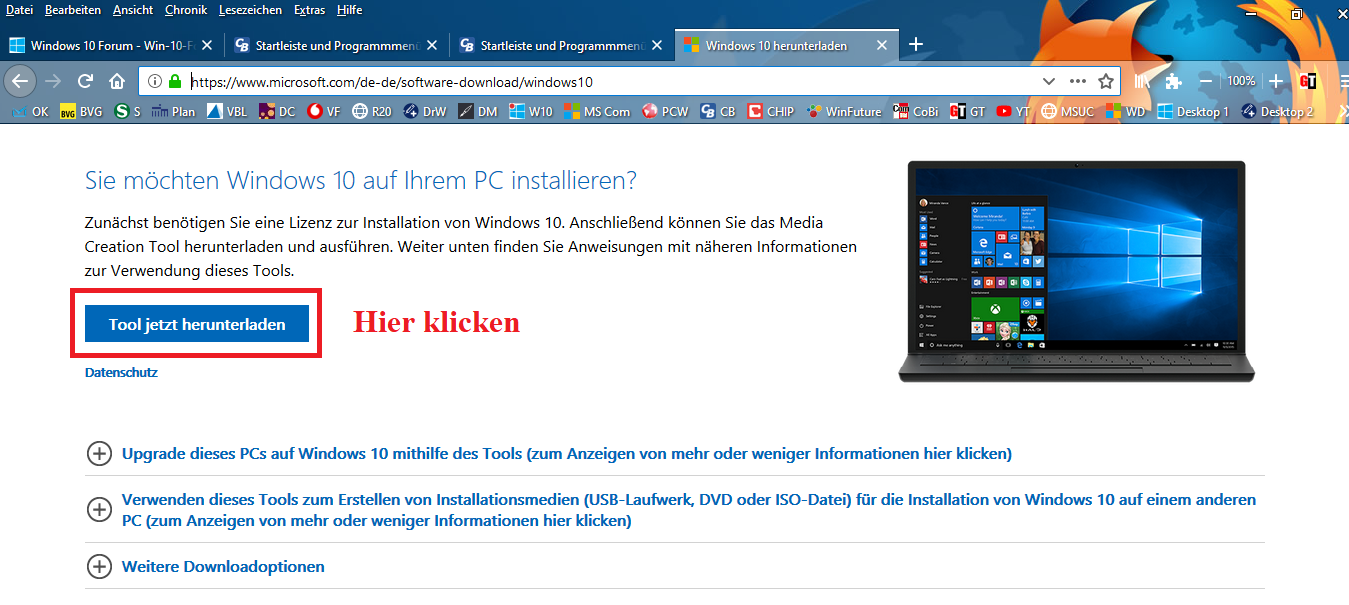
Task: Open the VBL bookmark
Action: pos(227,112)
